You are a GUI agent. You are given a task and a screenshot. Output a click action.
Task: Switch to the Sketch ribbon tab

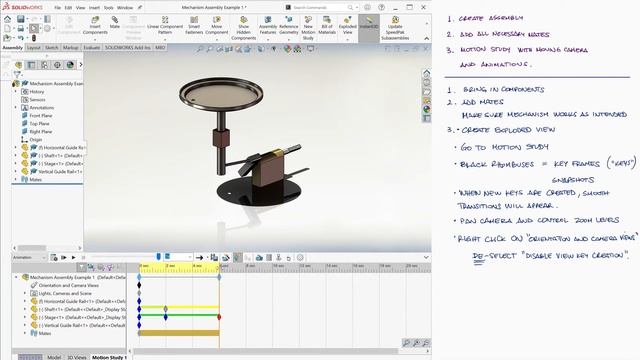coord(52,48)
